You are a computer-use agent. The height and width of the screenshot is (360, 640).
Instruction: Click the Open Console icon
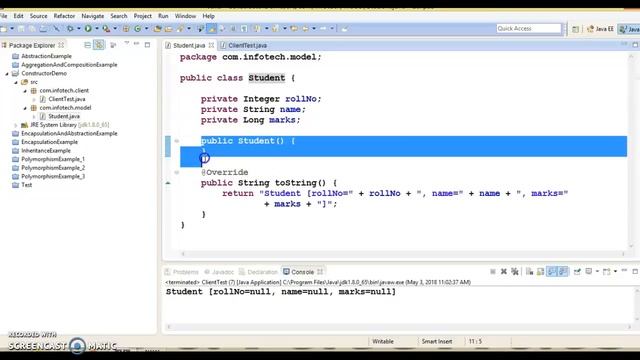[x=607, y=272]
